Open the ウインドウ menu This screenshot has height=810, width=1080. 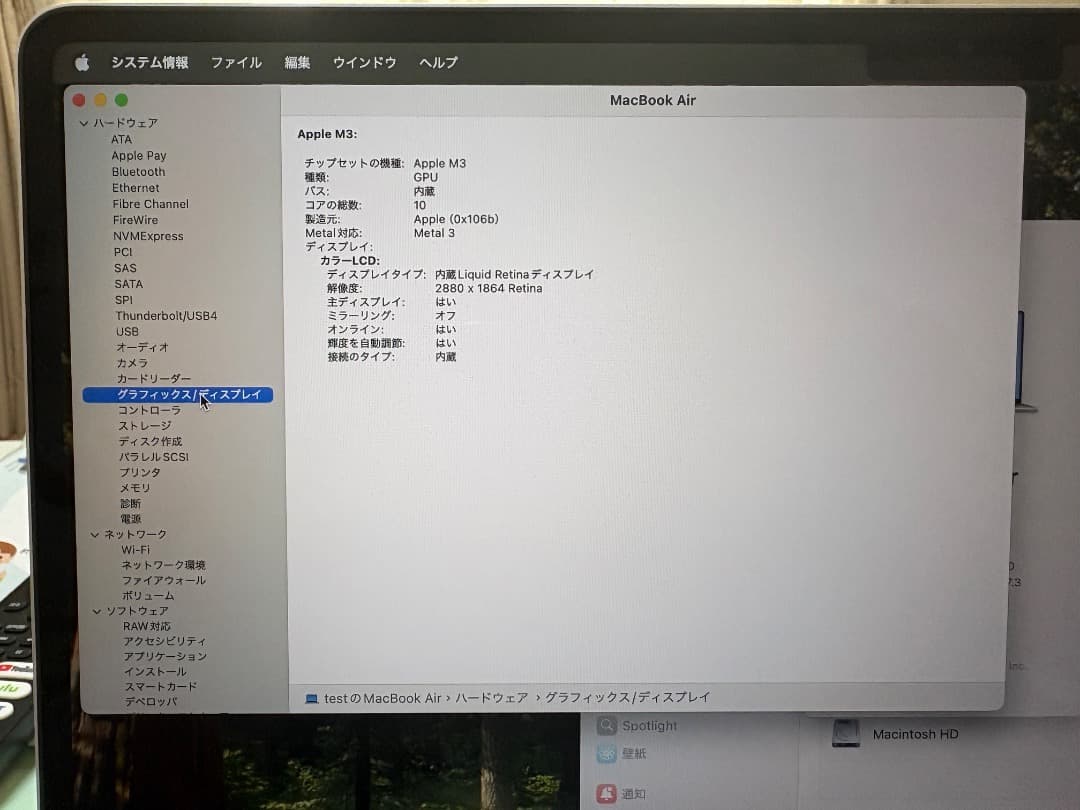[x=364, y=62]
